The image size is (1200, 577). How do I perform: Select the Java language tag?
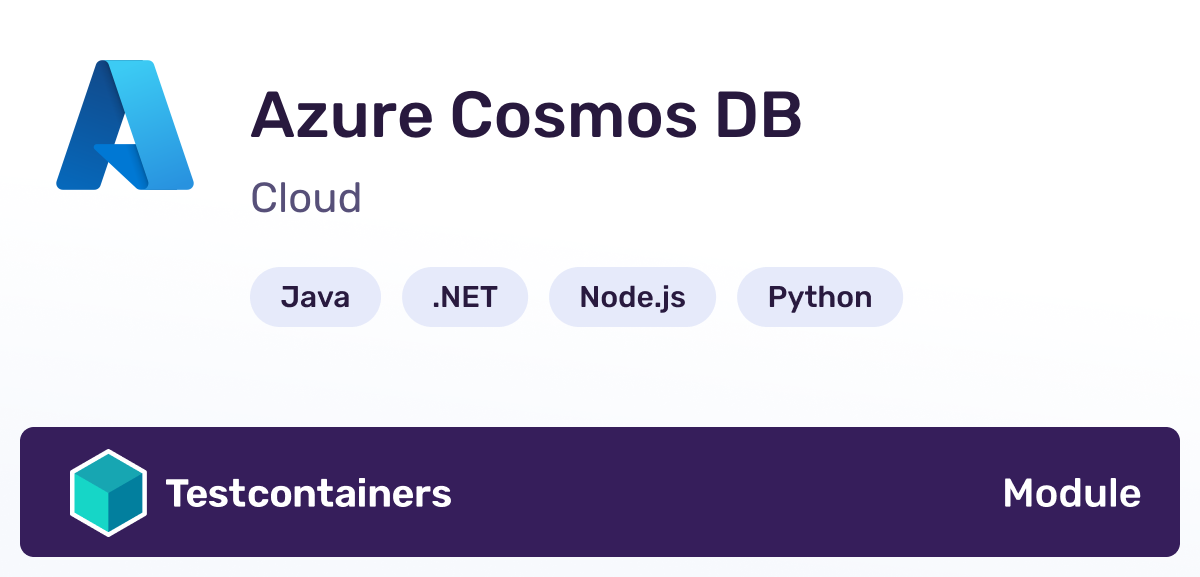point(315,297)
